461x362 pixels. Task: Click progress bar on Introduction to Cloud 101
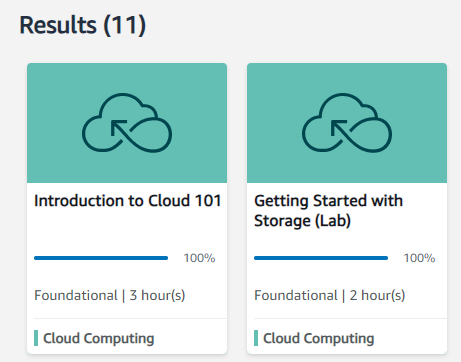pos(101,258)
